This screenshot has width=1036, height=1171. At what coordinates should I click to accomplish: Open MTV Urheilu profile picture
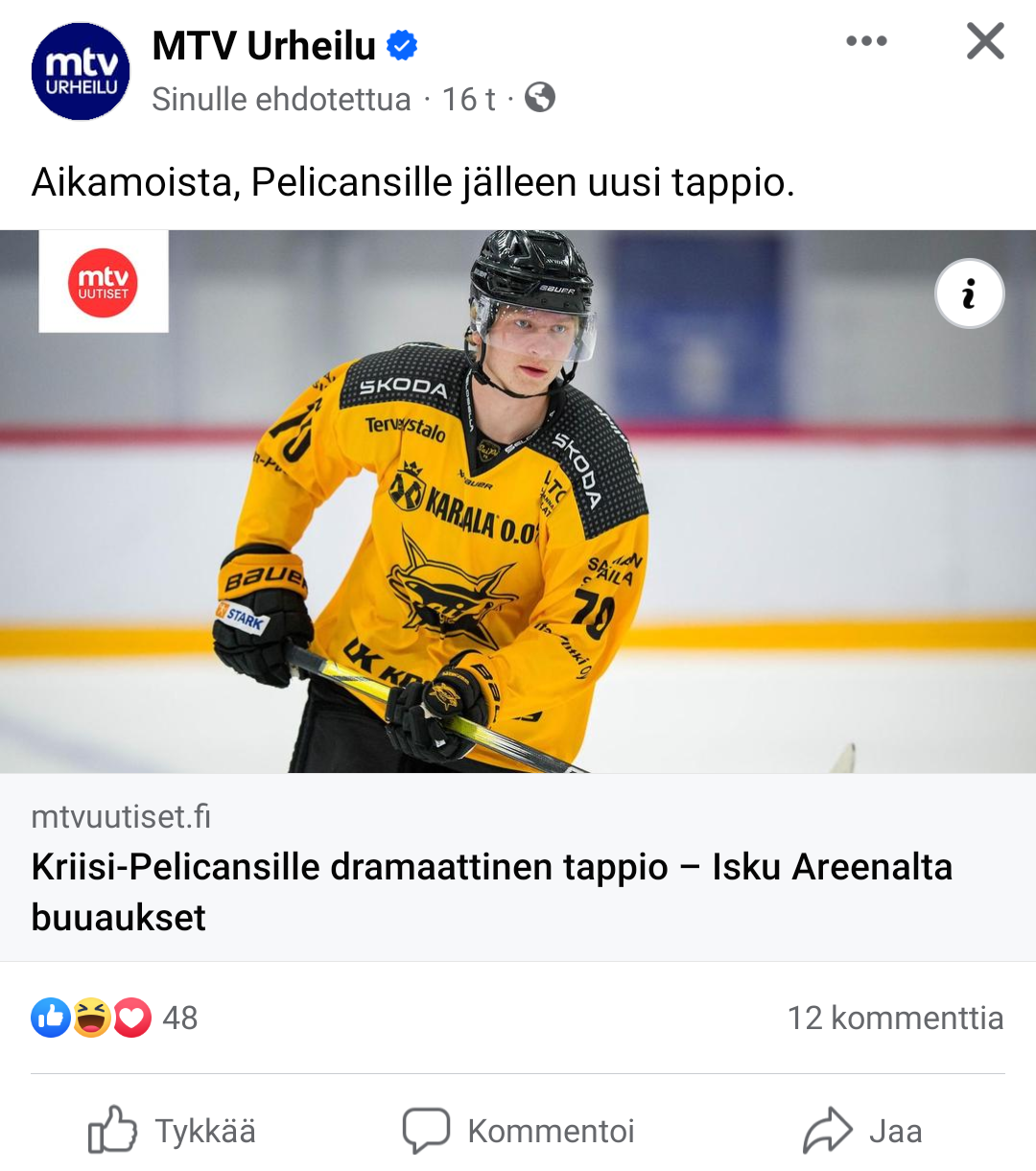(81, 72)
